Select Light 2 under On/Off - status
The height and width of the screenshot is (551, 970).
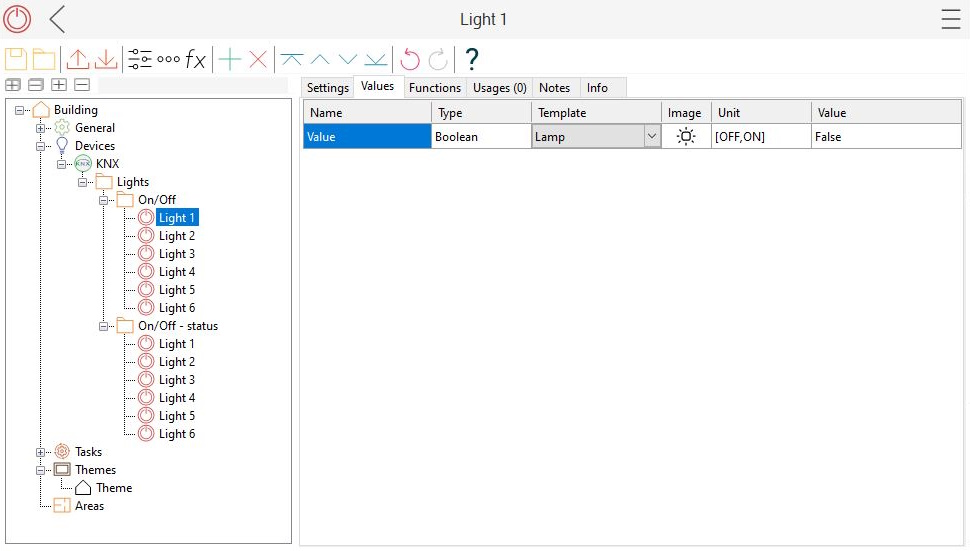(x=177, y=361)
